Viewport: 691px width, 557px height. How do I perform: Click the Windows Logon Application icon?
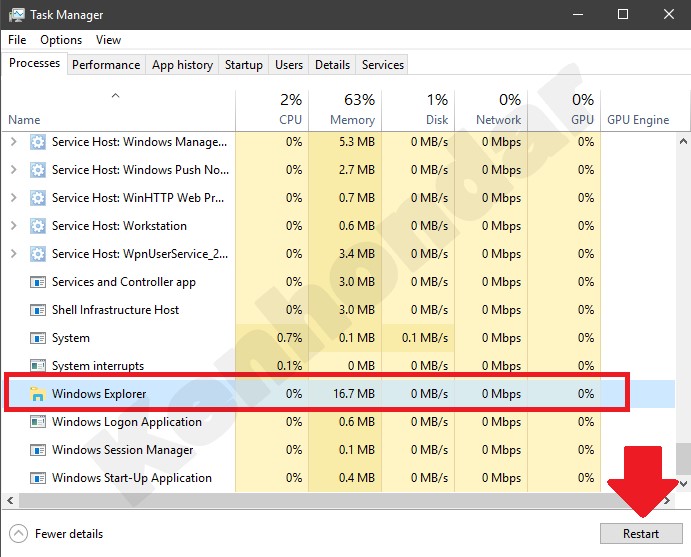pyautogui.click(x=38, y=422)
